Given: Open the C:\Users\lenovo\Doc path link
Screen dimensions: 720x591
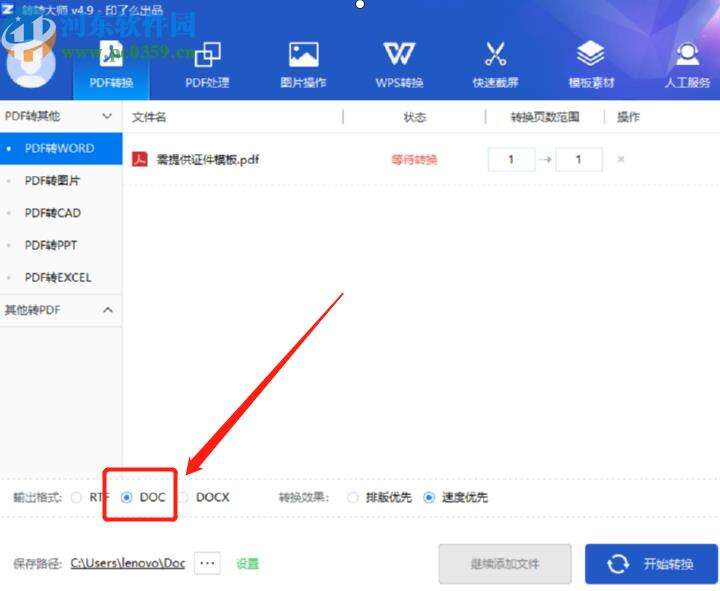Looking at the screenshot, I should click(128, 563).
